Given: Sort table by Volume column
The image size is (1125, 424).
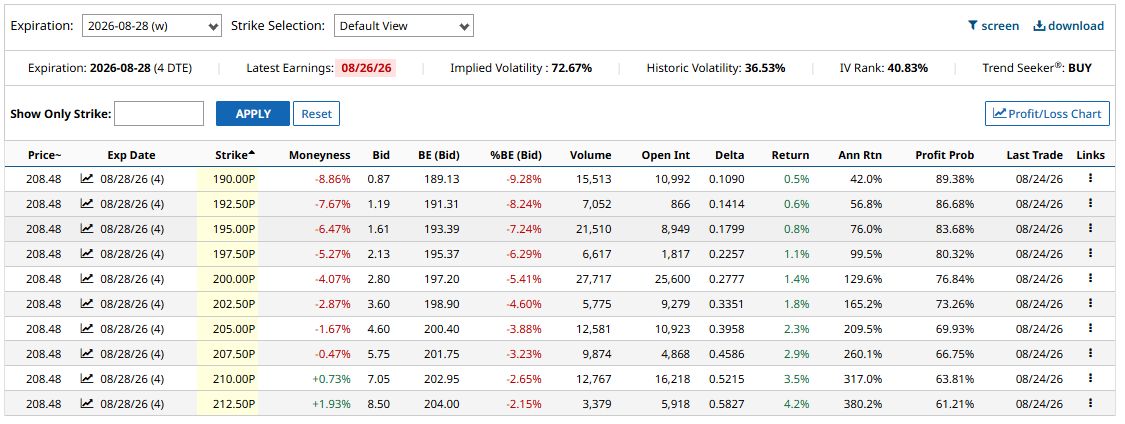Looking at the screenshot, I should click(590, 155).
